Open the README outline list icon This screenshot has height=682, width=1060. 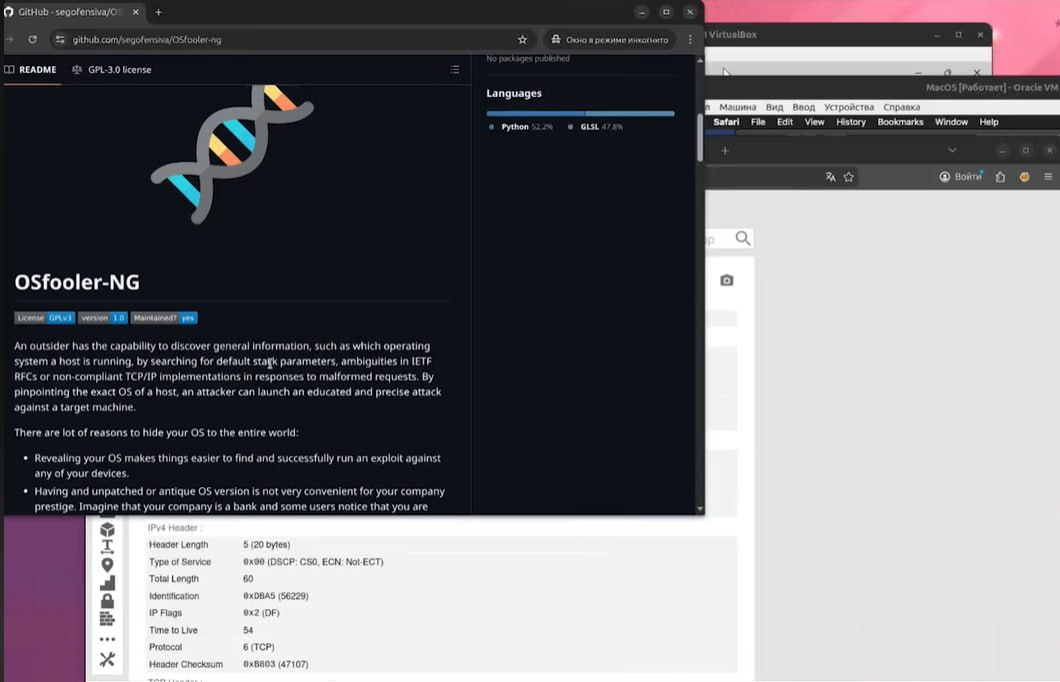(x=454, y=70)
